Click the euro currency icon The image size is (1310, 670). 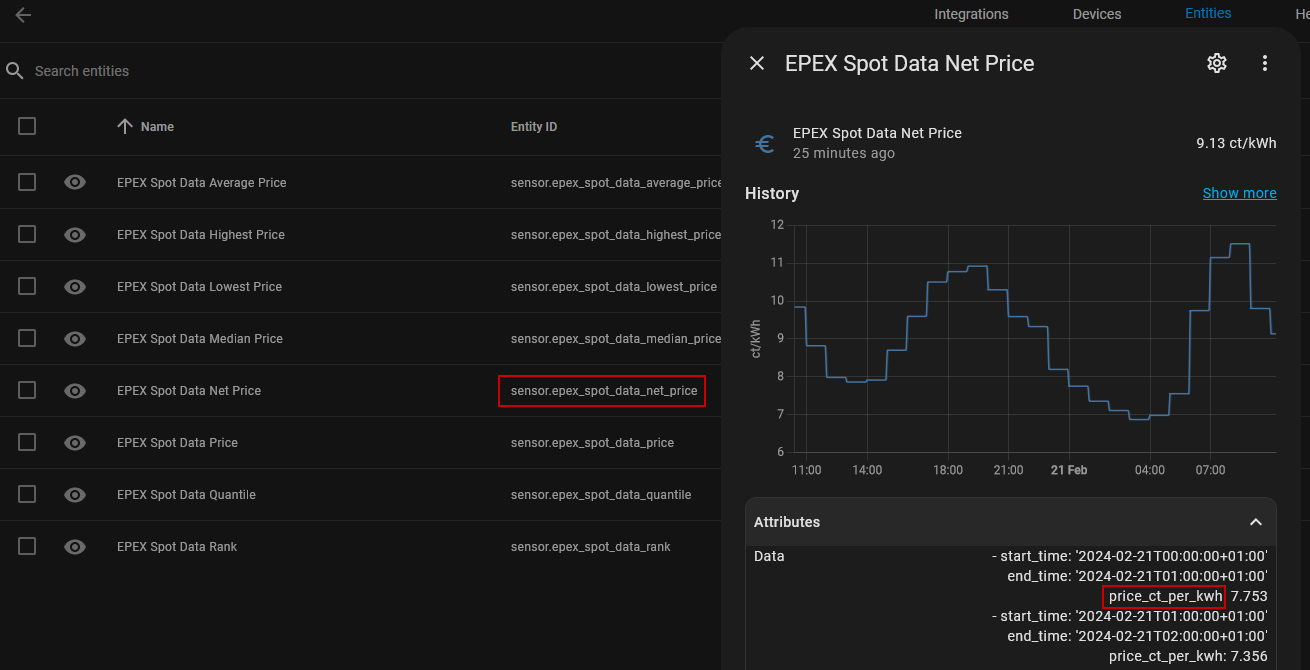pos(765,143)
